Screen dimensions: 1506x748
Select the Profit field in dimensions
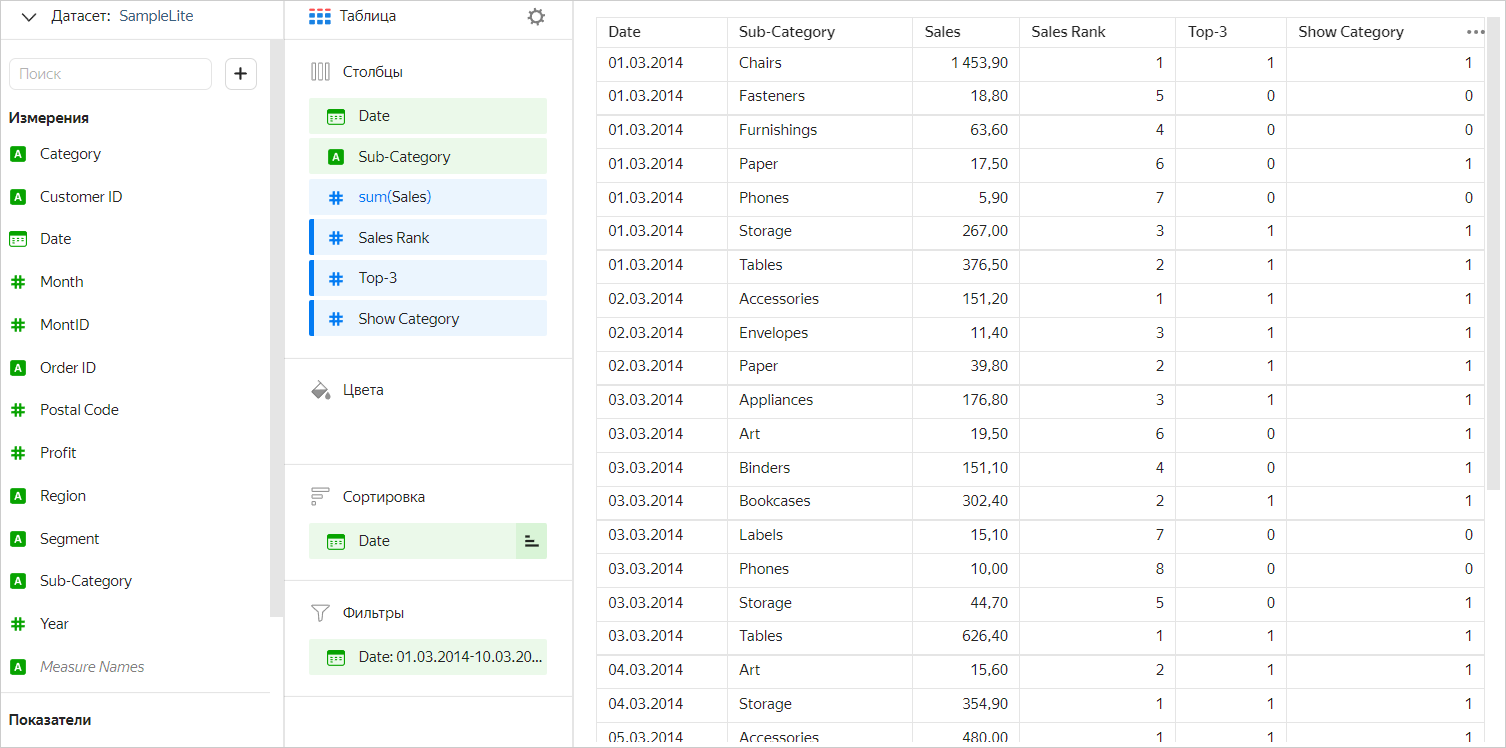click(58, 453)
